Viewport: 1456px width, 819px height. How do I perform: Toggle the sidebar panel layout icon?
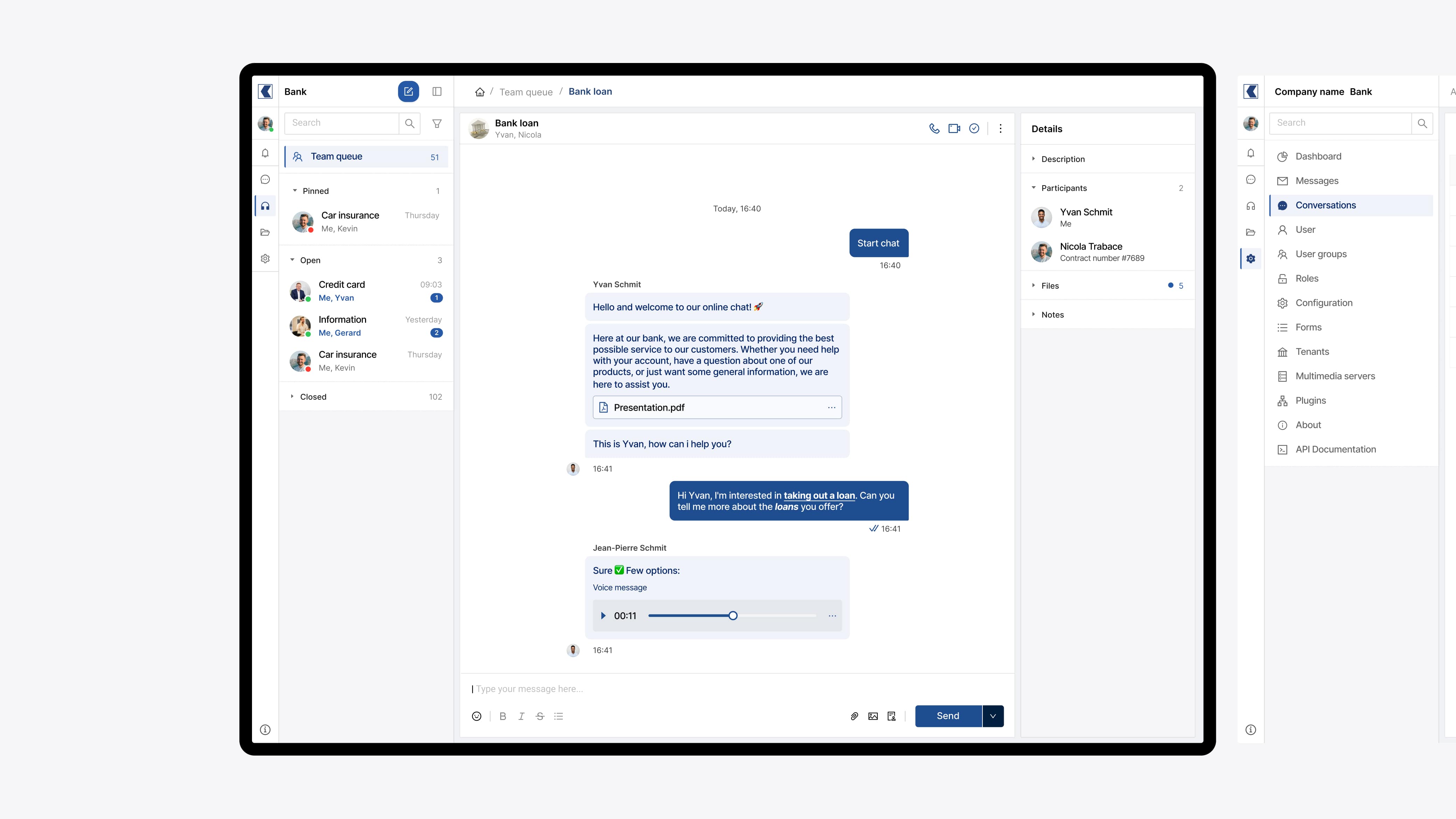(437, 92)
